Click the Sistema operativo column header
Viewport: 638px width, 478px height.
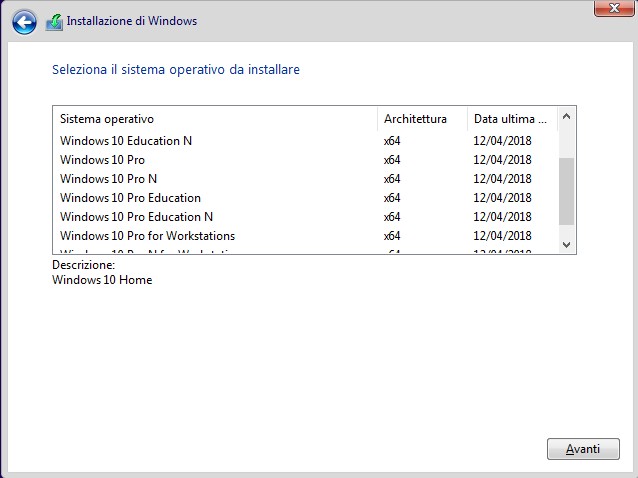[215, 119]
